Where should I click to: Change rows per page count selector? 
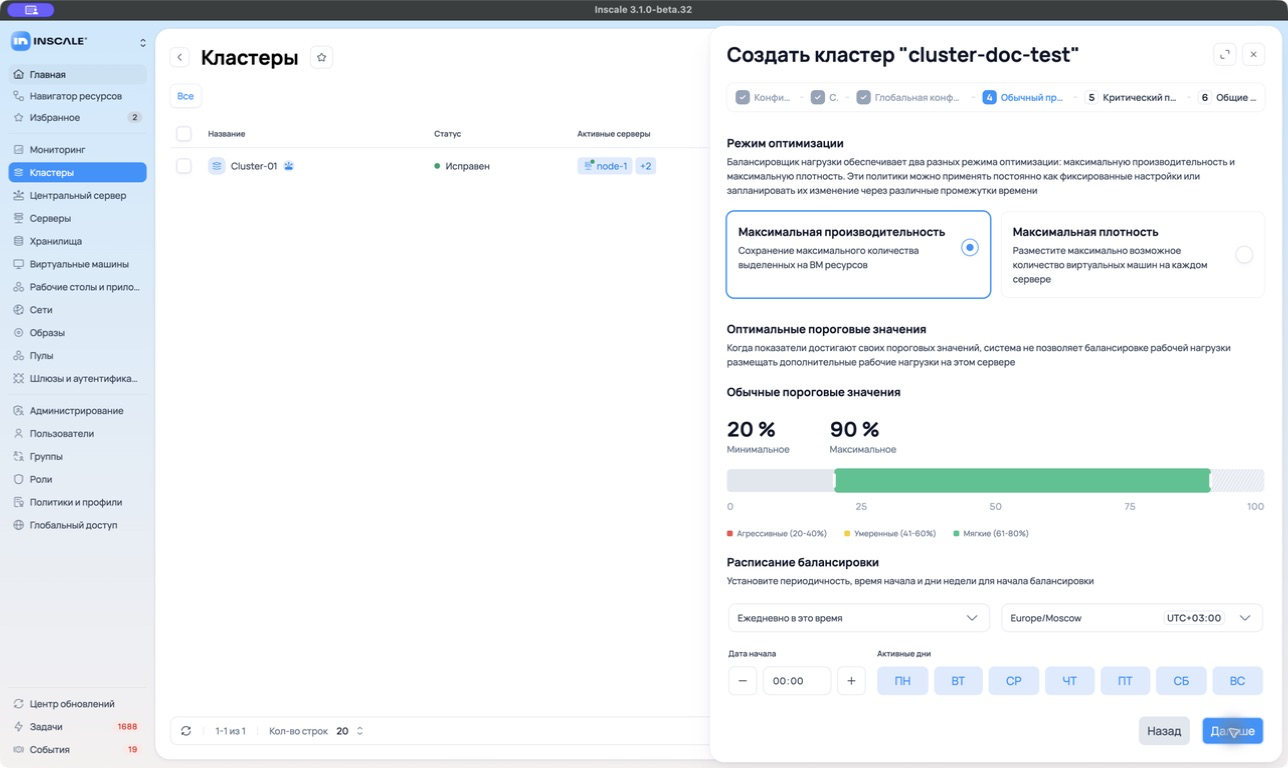click(x=349, y=731)
